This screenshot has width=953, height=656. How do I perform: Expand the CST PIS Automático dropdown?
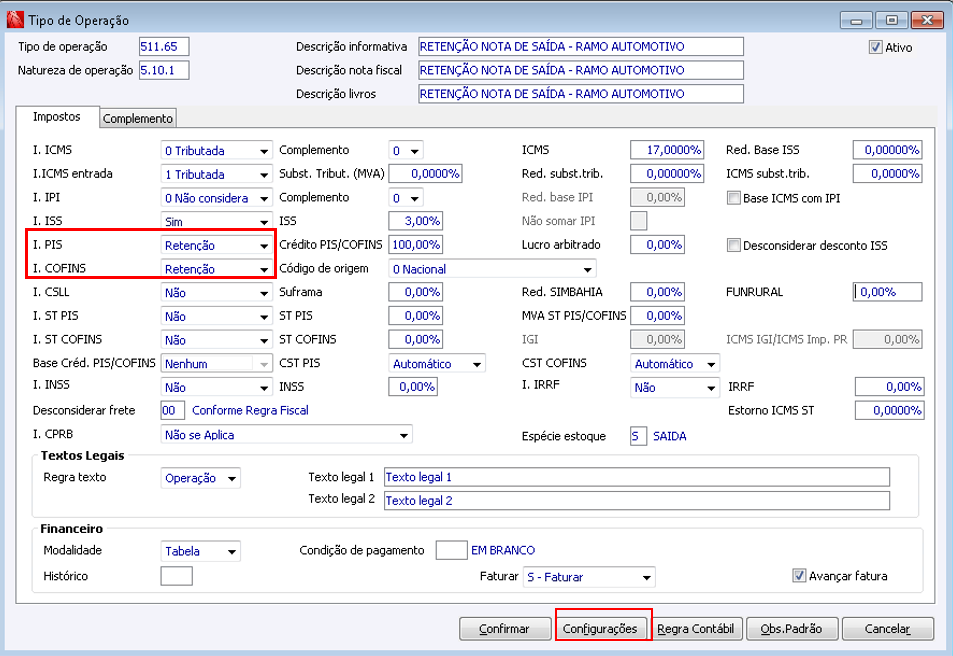[437, 364]
